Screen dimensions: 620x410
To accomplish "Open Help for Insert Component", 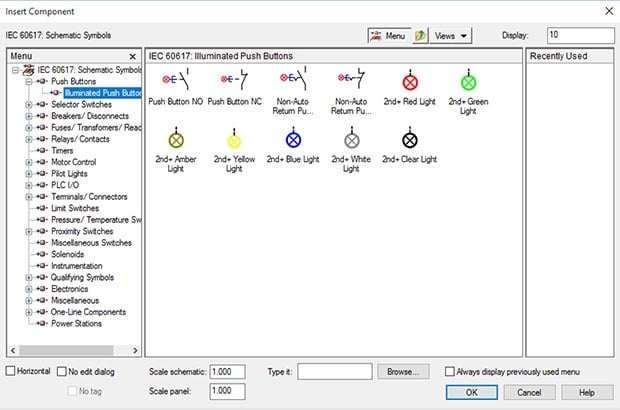I will point(587,393).
